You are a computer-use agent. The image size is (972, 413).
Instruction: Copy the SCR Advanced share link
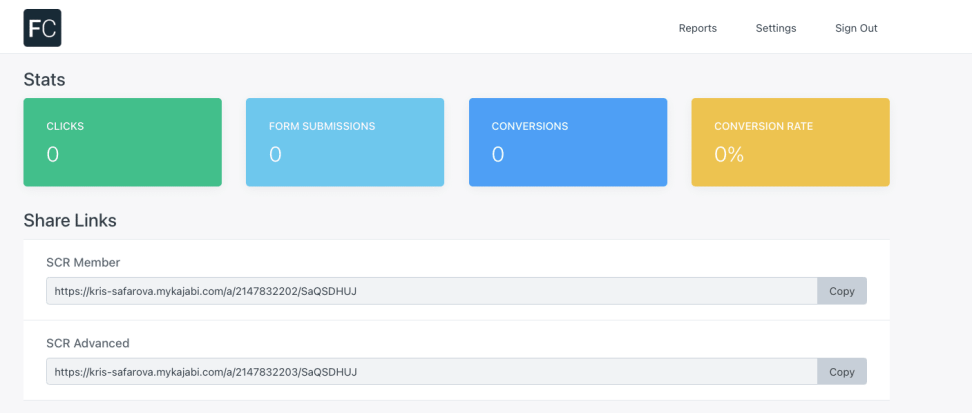pos(842,372)
